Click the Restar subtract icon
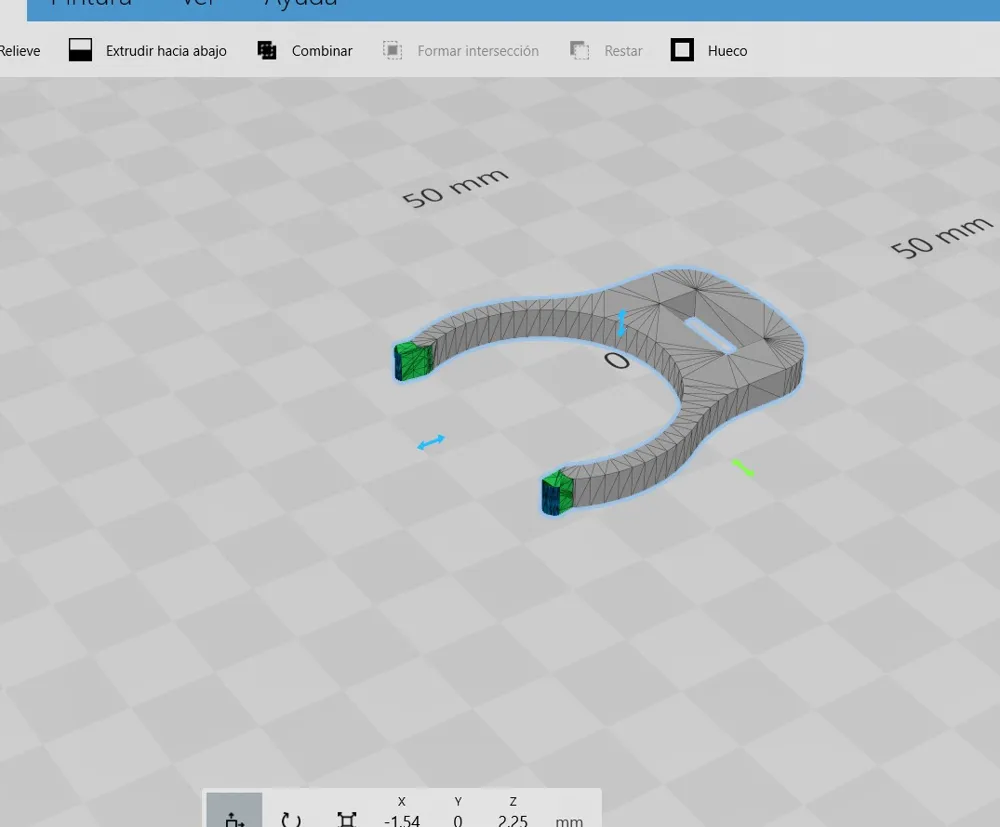Viewport: 1000px width, 827px height. tap(579, 50)
